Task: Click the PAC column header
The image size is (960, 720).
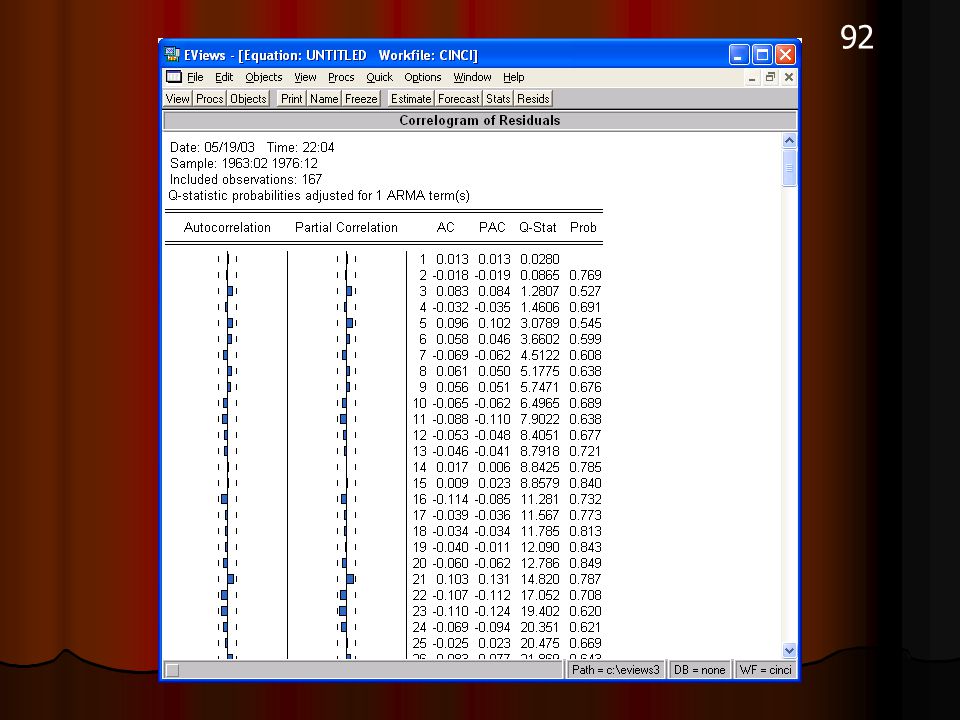Action: pos(492,227)
